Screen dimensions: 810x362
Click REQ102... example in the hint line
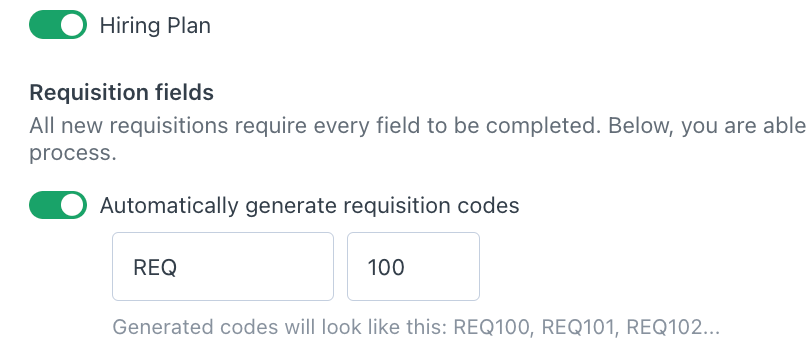pos(673,327)
